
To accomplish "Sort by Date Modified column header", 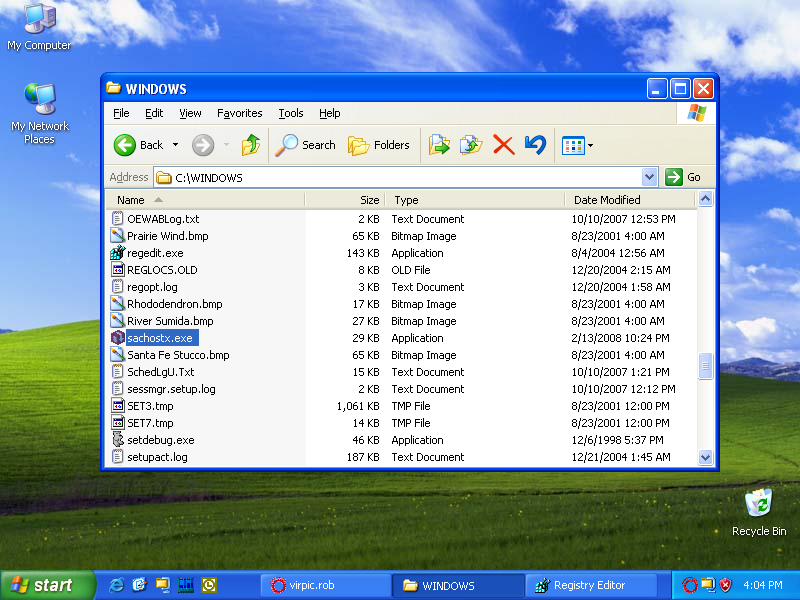I will click(x=630, y=200).
